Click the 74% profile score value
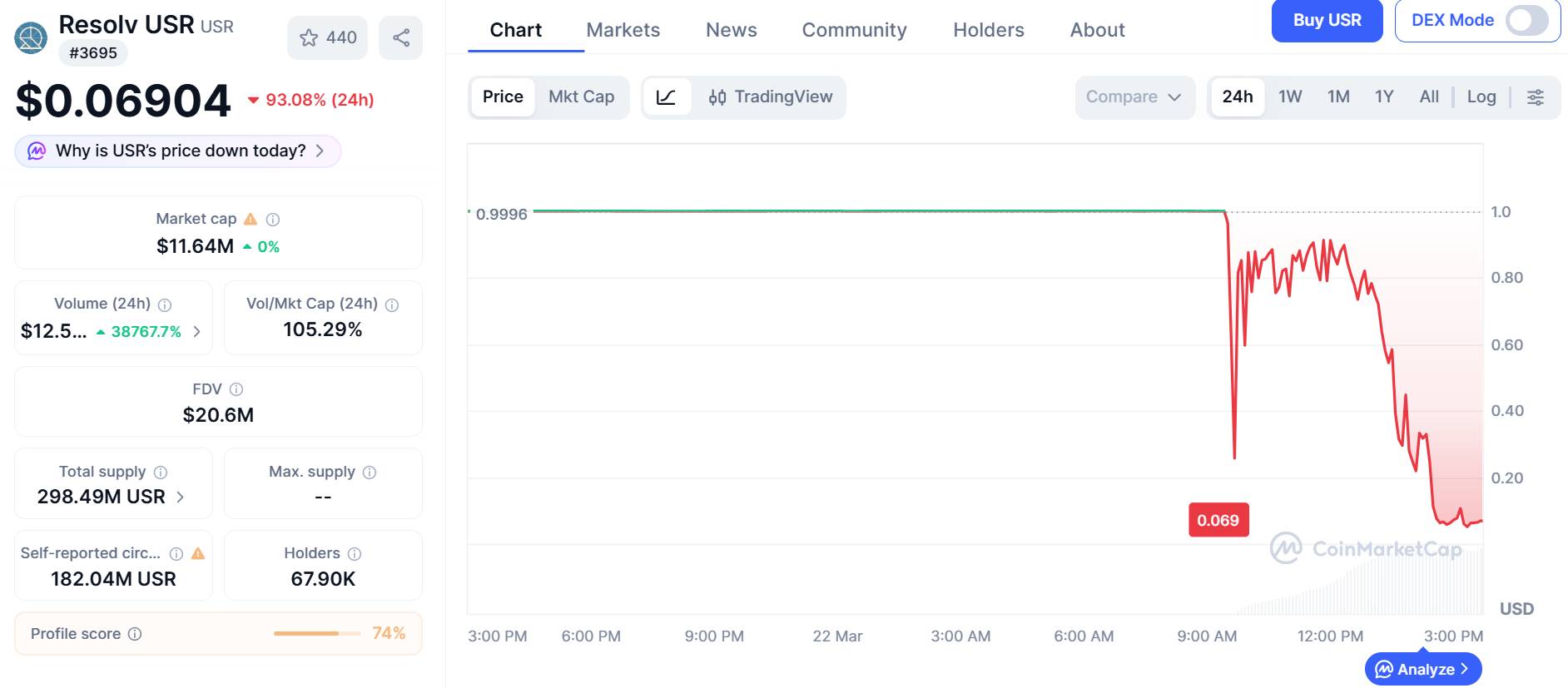 coord(389,633)
